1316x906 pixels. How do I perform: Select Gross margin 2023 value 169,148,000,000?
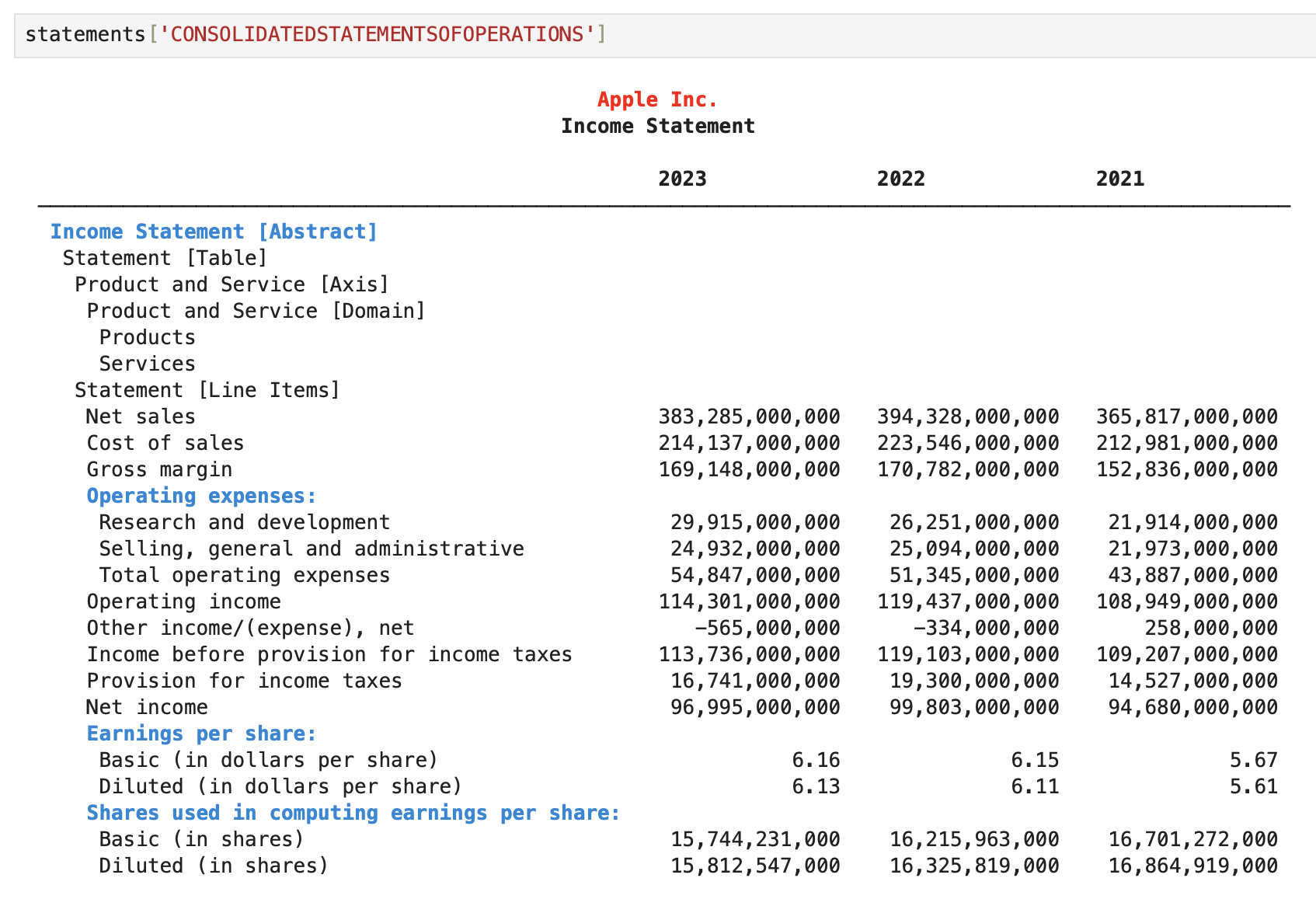click(x=749, y=469)
